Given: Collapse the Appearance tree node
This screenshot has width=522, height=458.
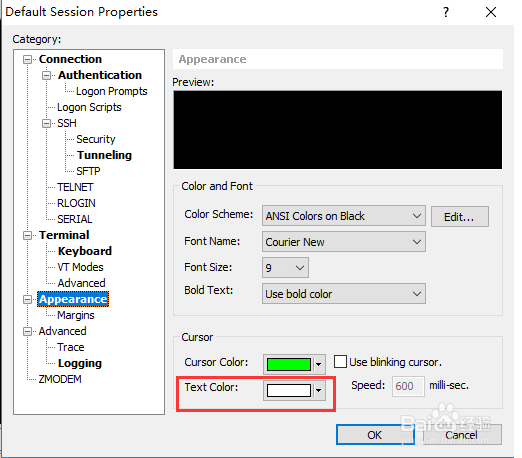Looking at the screenshot, I should pos(28,300).
